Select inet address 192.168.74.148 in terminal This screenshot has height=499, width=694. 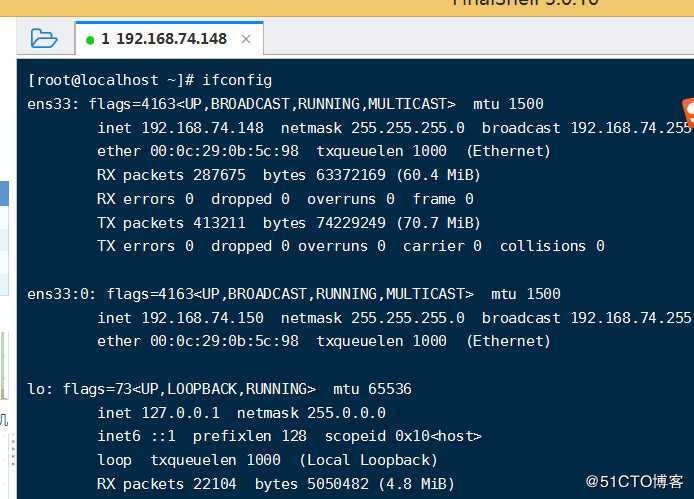(202, 128)
